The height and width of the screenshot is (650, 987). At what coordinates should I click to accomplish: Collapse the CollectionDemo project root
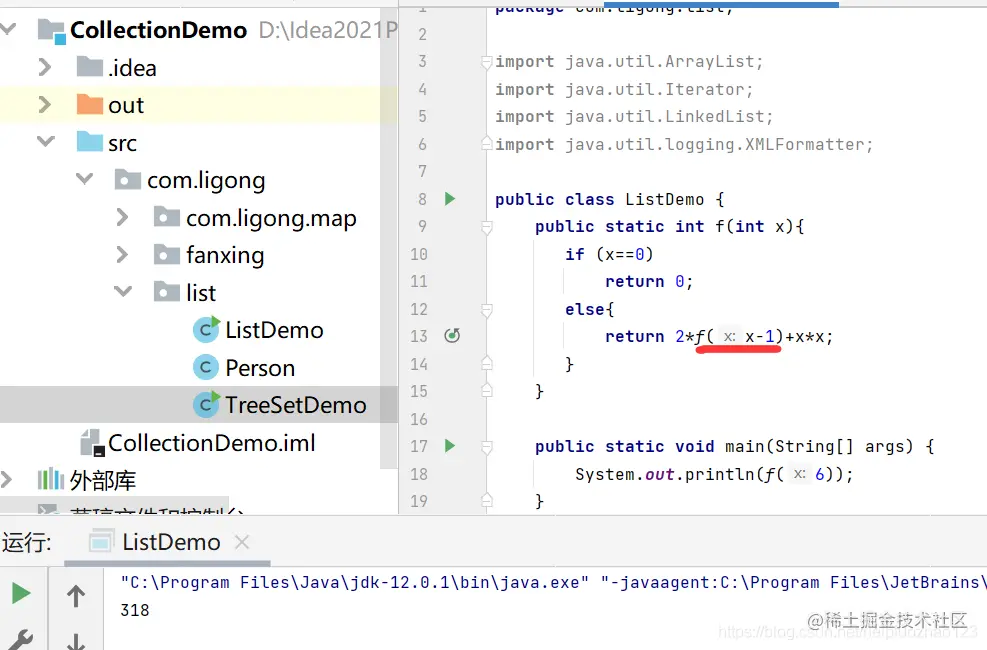[x=8, y=28]
